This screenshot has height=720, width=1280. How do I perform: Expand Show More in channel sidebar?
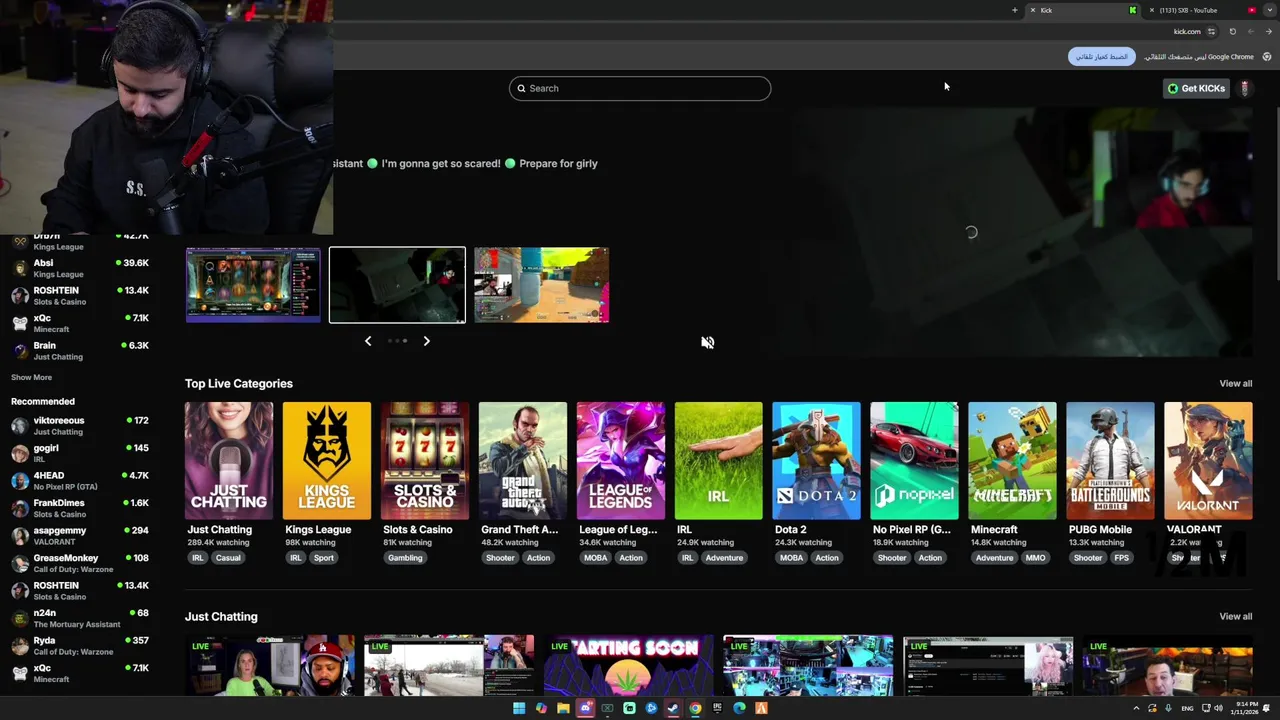point(31,378)
